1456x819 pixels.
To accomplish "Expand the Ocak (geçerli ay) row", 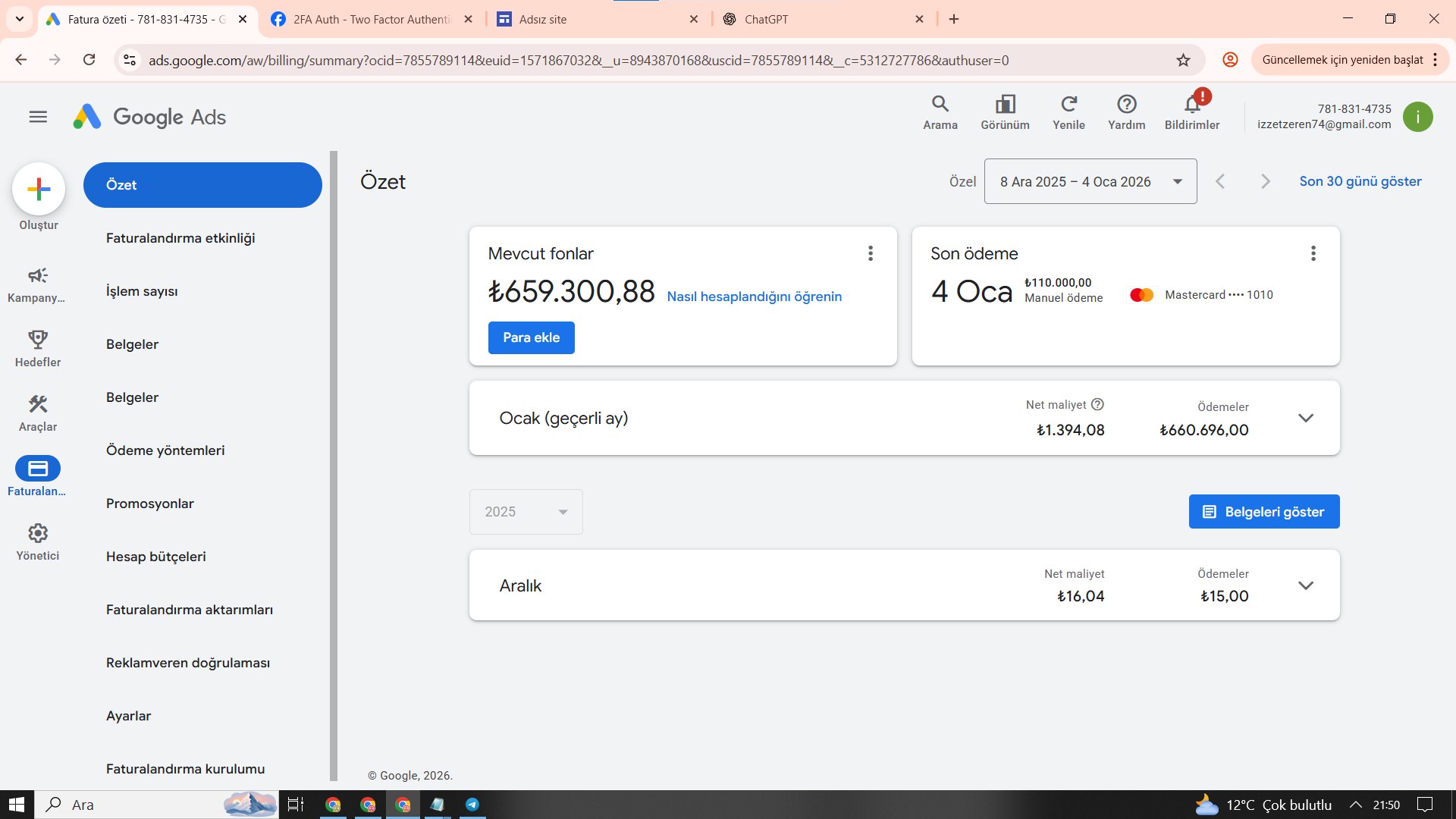I will click(x=1305, y=418).
